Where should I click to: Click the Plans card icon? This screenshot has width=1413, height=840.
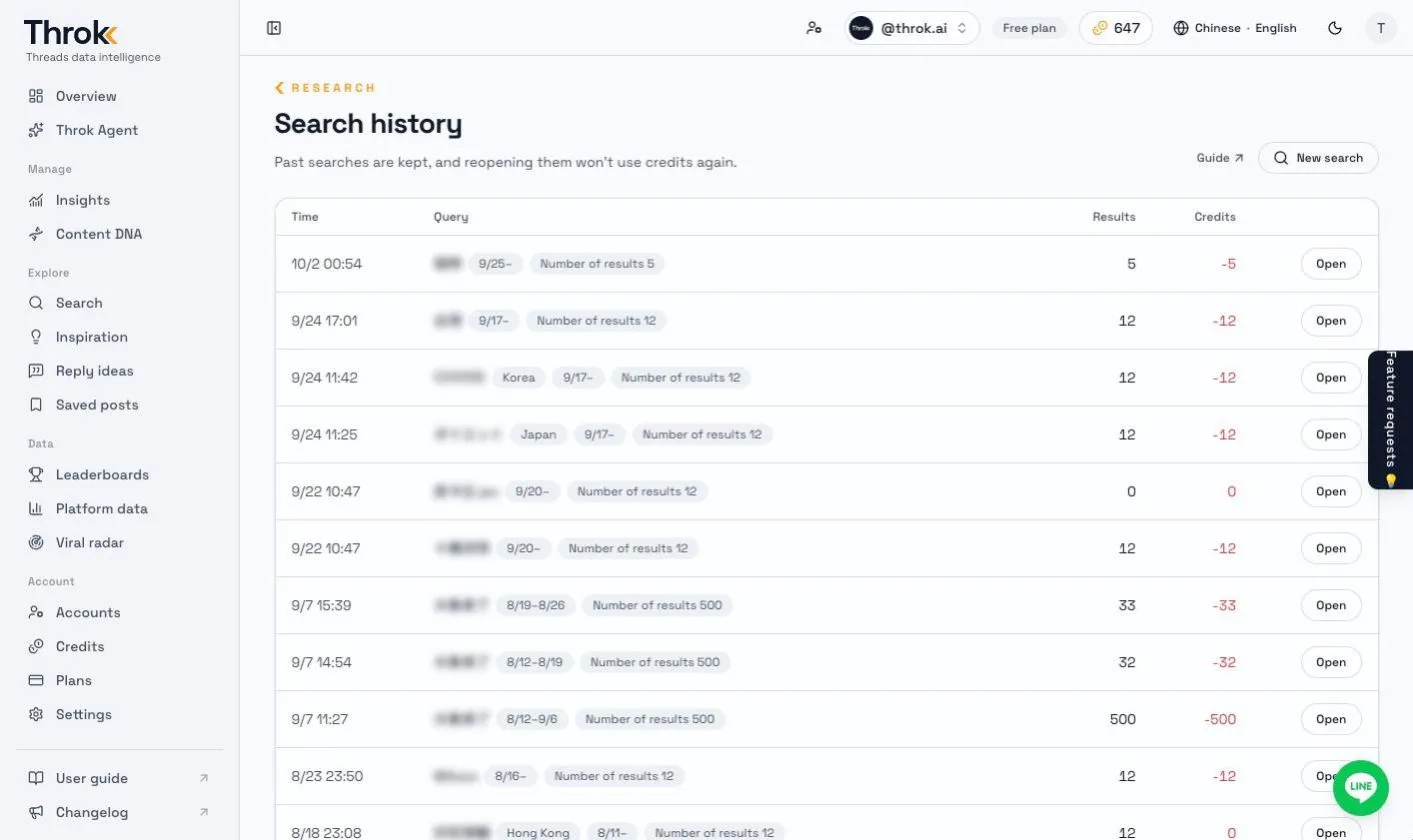[36, 681]
